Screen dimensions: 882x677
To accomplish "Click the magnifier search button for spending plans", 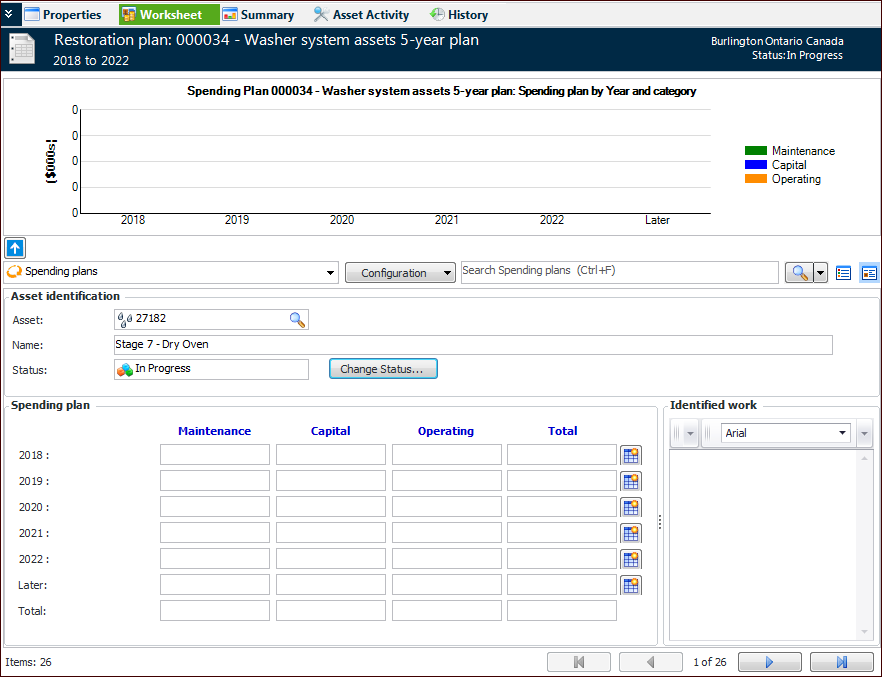I will 798,273.
